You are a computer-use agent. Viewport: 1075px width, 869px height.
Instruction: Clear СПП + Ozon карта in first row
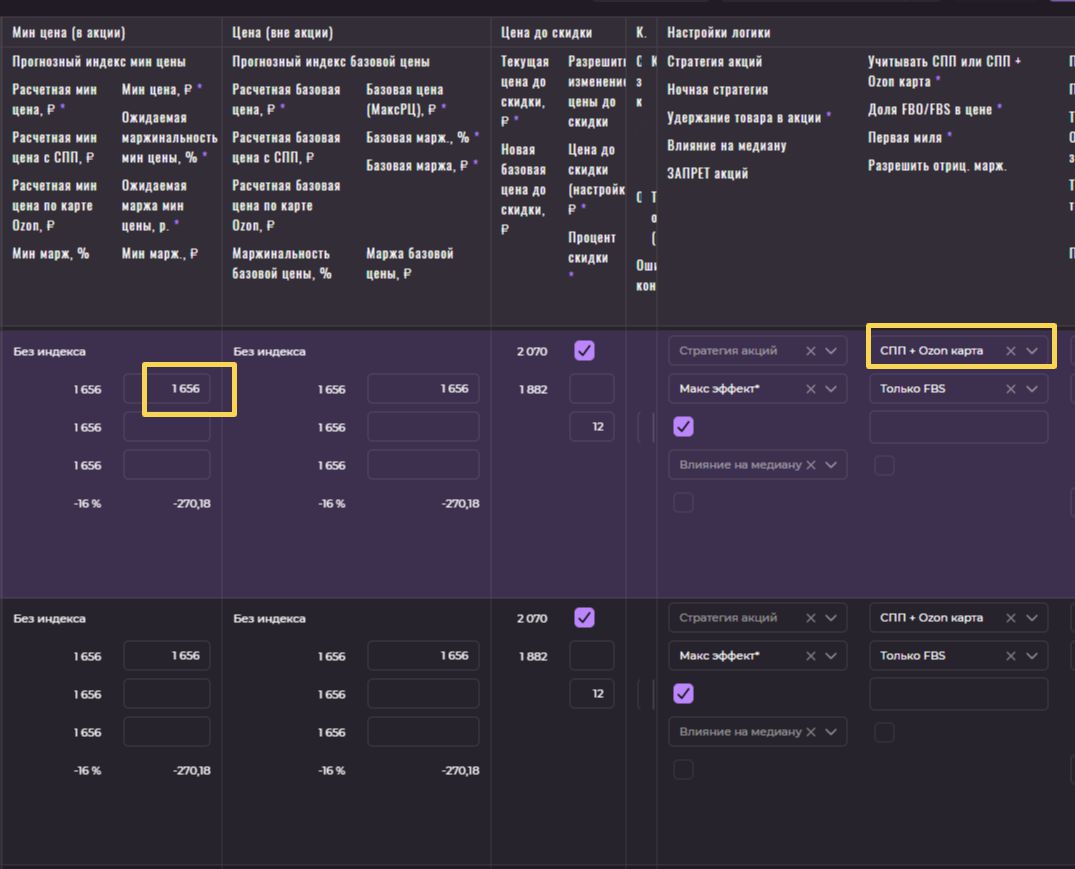(x=1011, y=351)
